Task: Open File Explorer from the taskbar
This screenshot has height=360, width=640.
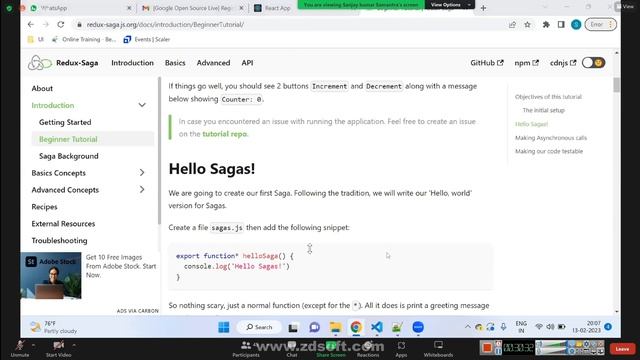Action: (x=336, y=327)
